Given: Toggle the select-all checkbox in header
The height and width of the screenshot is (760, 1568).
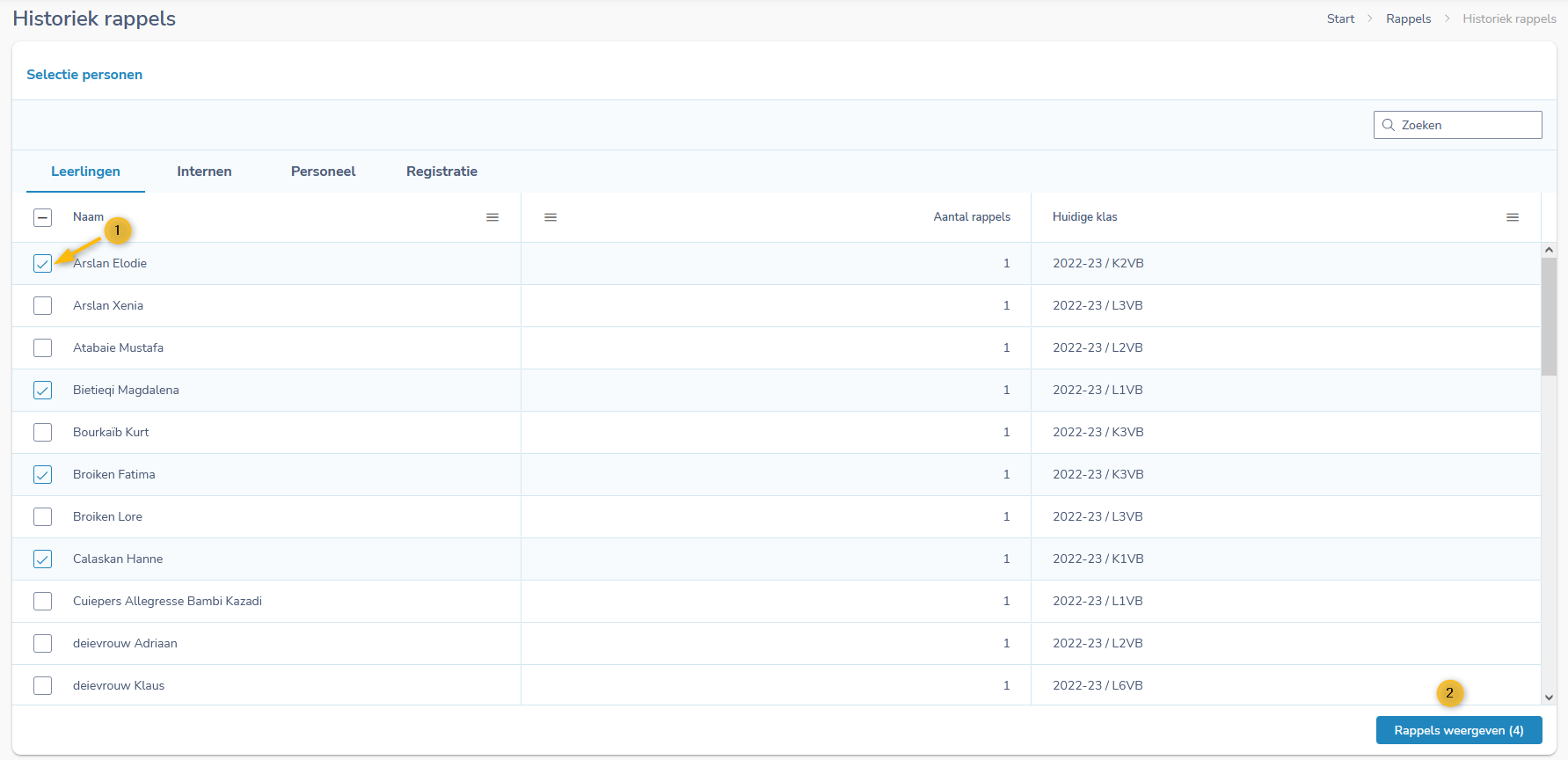Looking at the screenshot, I should pos(42,217).
